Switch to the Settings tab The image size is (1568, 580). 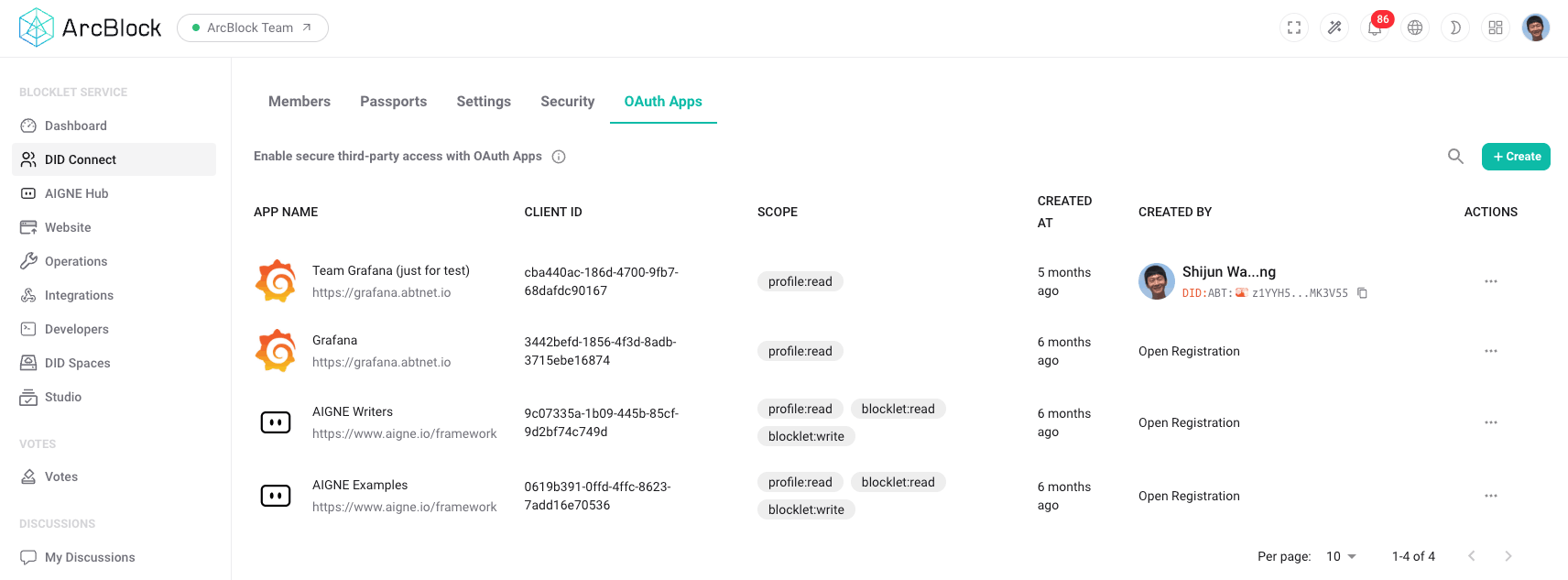484,102
